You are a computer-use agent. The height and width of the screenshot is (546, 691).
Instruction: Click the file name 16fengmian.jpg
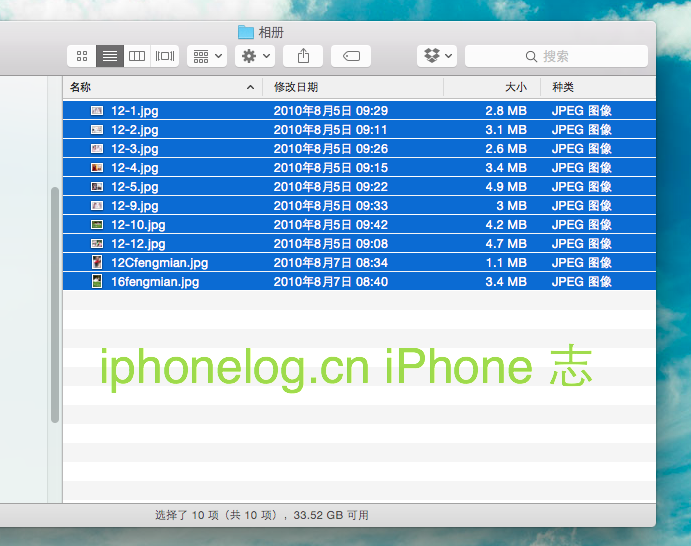(155, 282)
